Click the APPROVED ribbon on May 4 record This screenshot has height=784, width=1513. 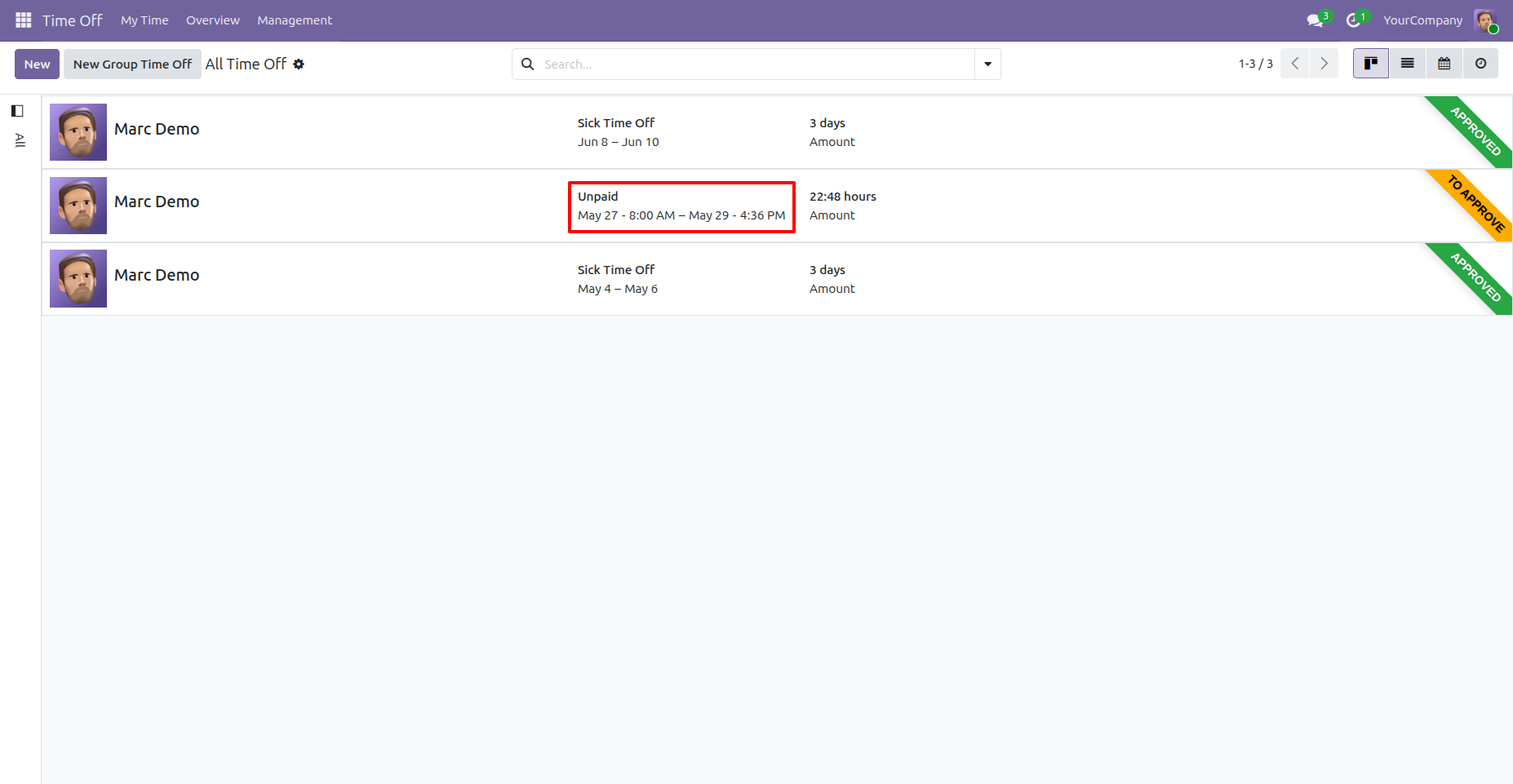point(1475,277)
